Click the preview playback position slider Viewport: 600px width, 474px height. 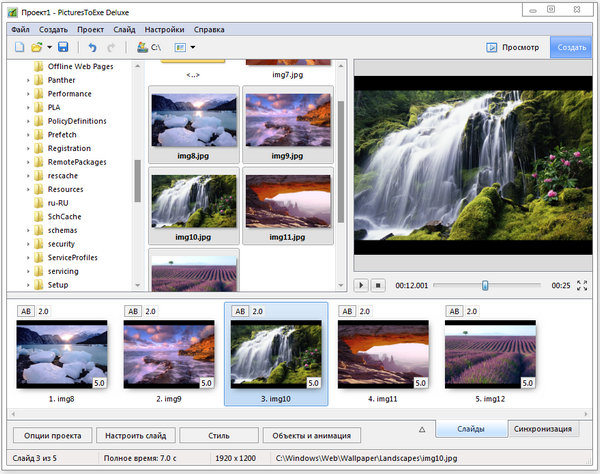point(485,285)
